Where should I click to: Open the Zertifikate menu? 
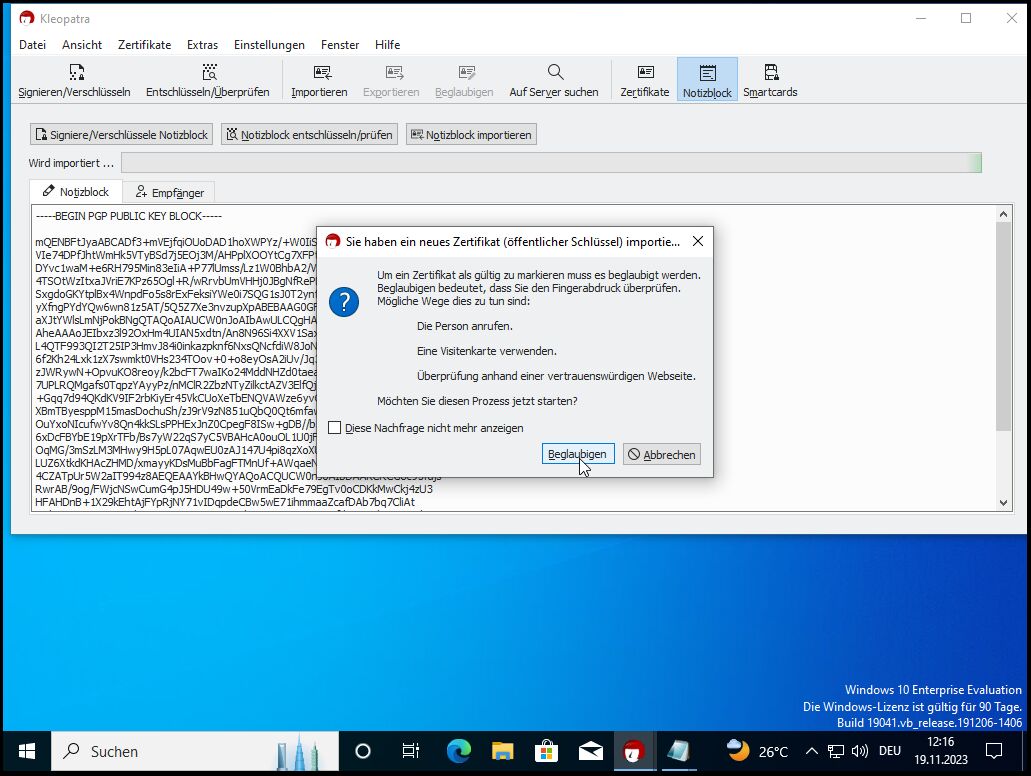pyautogui.click(x=144, y=45)
